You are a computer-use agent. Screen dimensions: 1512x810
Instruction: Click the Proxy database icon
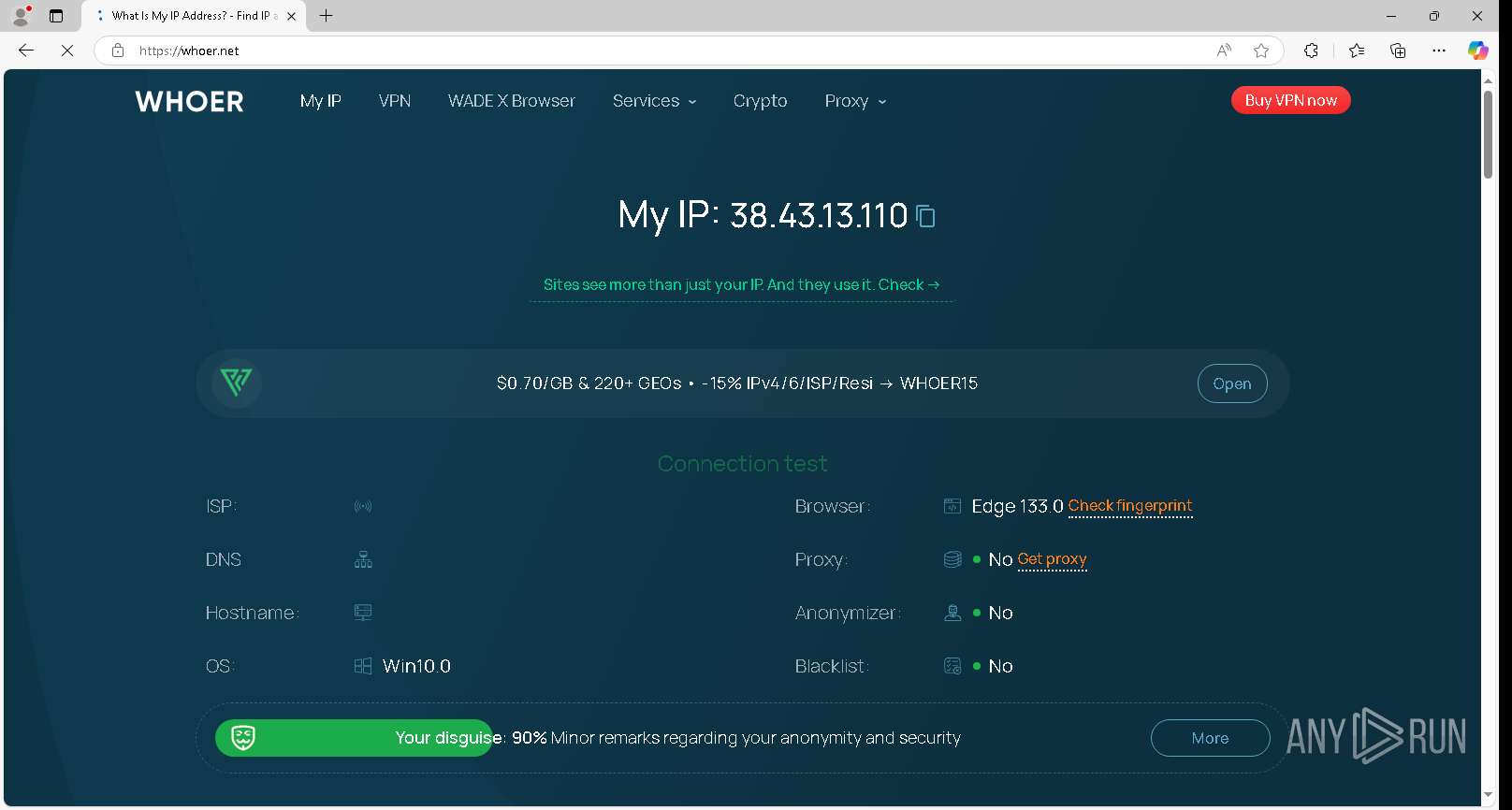[x=952, y=559]
